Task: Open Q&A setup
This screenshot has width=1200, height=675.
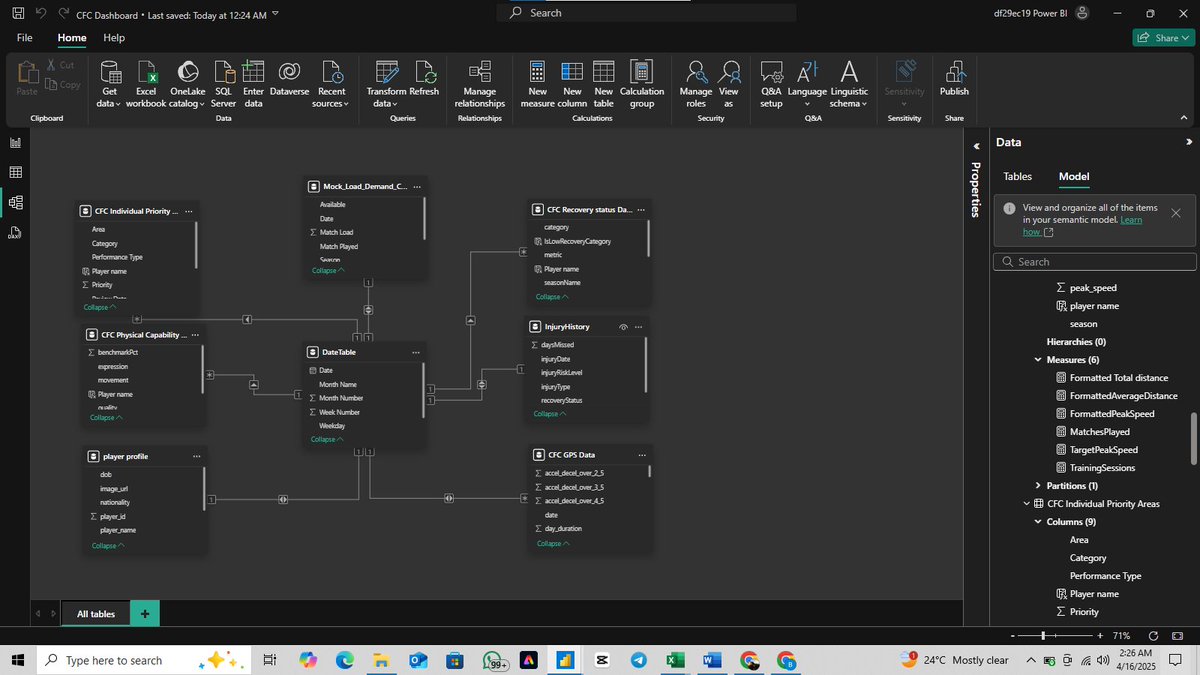Action: (x=771, y=82)
